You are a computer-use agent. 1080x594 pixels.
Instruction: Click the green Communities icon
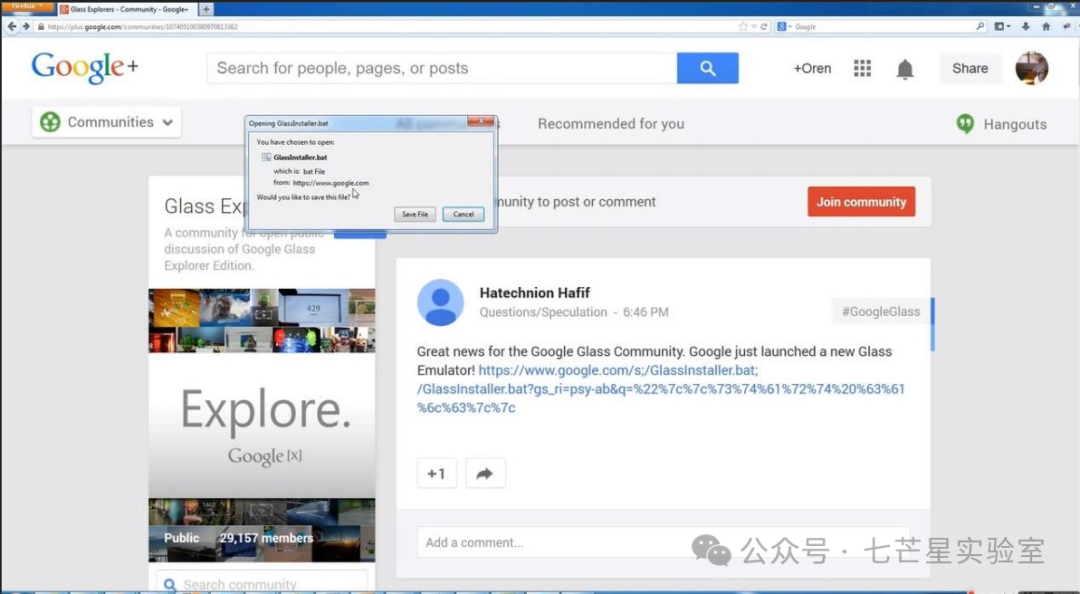click(x=50, y=122)
